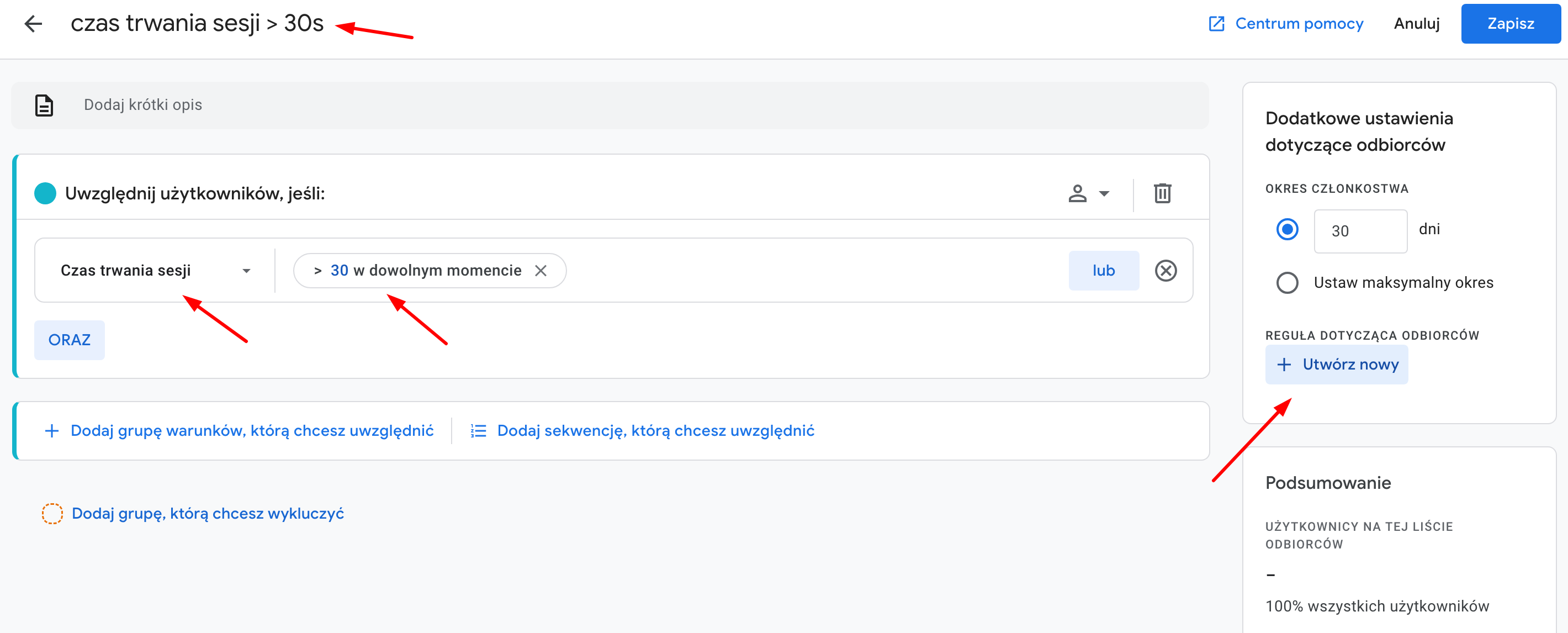Click the description document icon
This screenshot has width=1568, height=633.
coord(44,106)
